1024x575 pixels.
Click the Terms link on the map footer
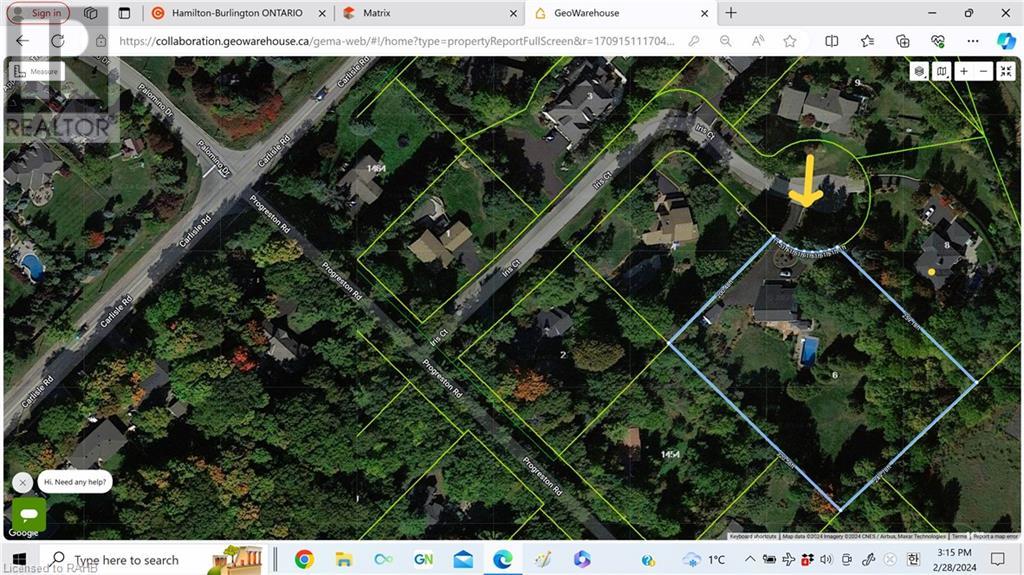(x=959, y=537)
